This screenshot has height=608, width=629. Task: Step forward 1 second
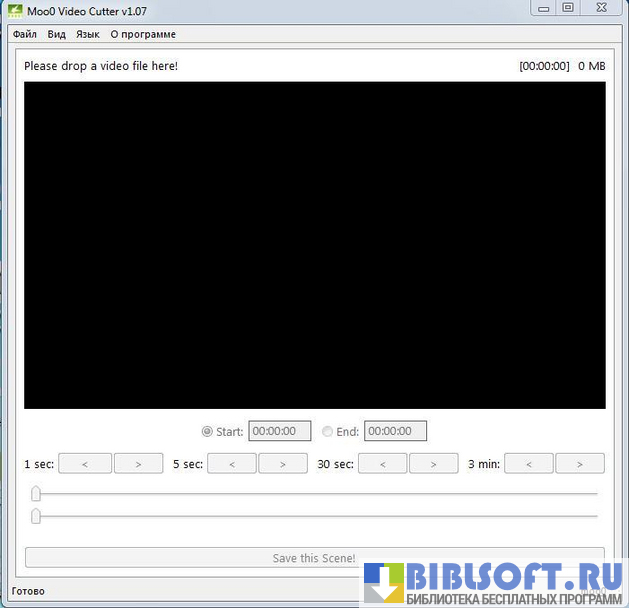(138, 464)
